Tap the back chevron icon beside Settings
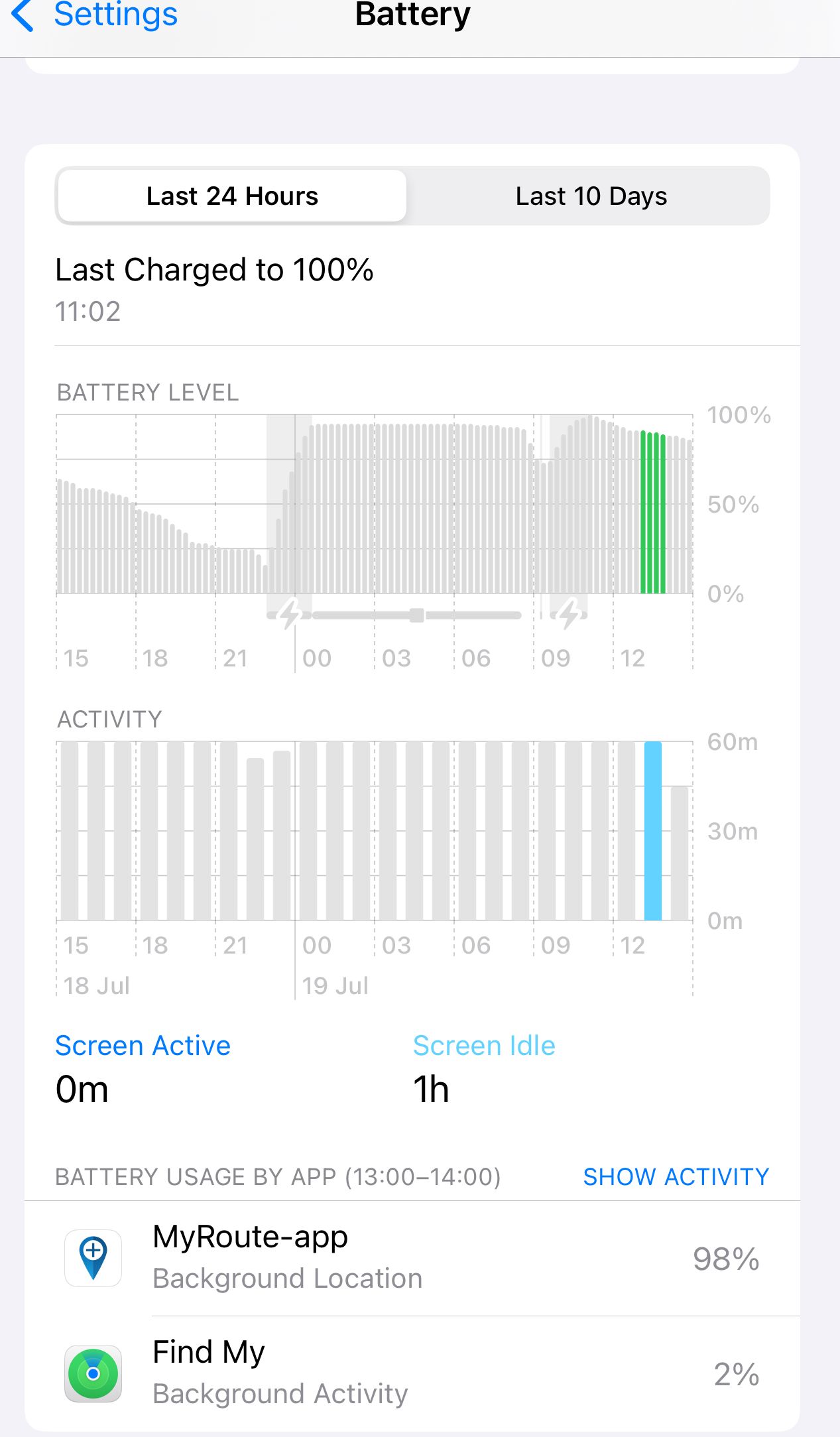This screenshot has width=840, height=1437. 23,15
